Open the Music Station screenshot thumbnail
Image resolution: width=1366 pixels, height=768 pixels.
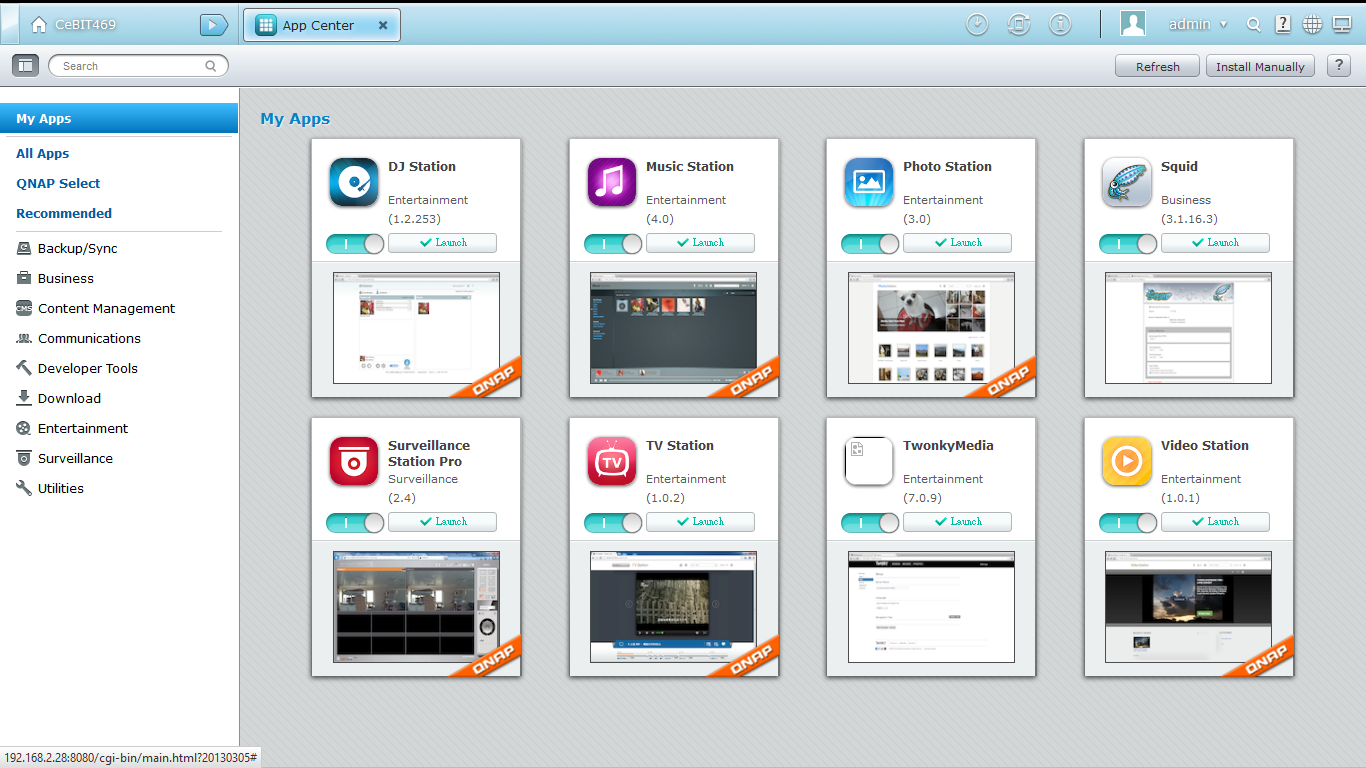[x=674, y=328]
